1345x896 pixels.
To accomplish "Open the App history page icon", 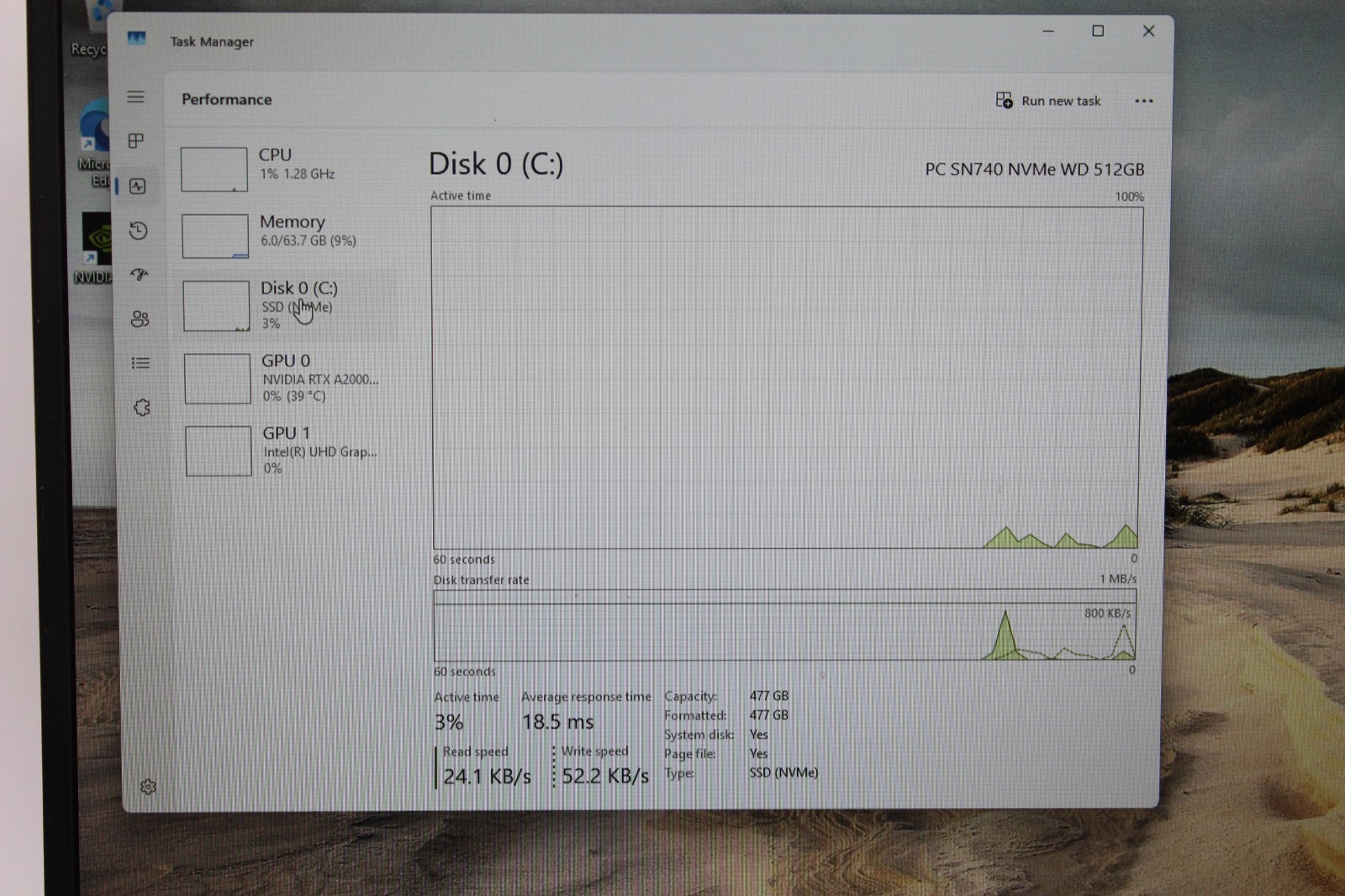I will [x=139, y=230].
